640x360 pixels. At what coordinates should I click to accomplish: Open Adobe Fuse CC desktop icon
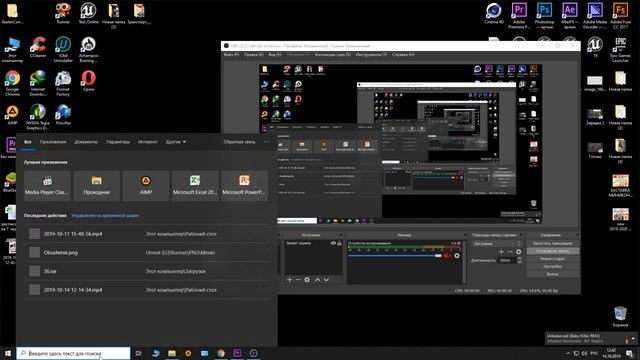(620, 16)
